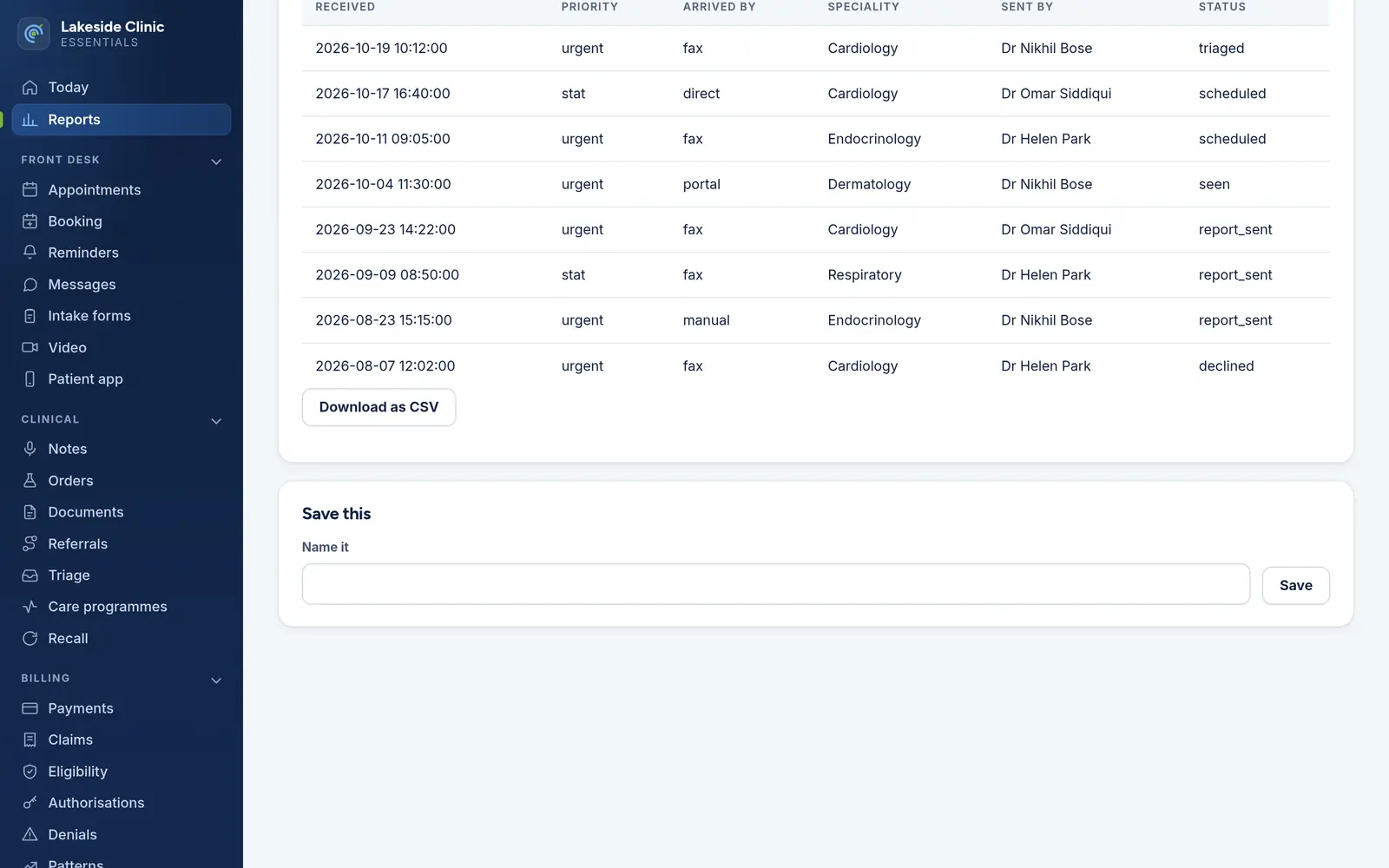The height and width of the screenshot is (868, 1389).
Task: Open the Care programmes pulse icon
Action: point(30,607)
